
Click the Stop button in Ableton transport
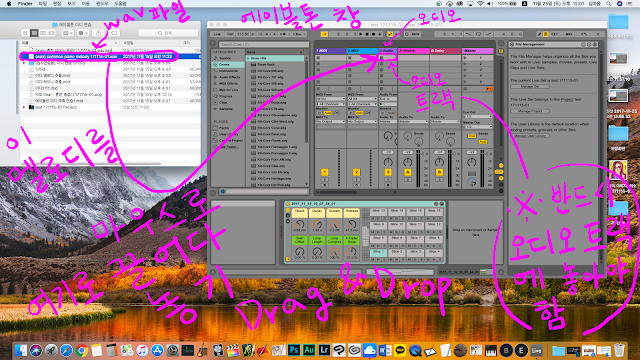pyautogui.click(x=367, y=34)
